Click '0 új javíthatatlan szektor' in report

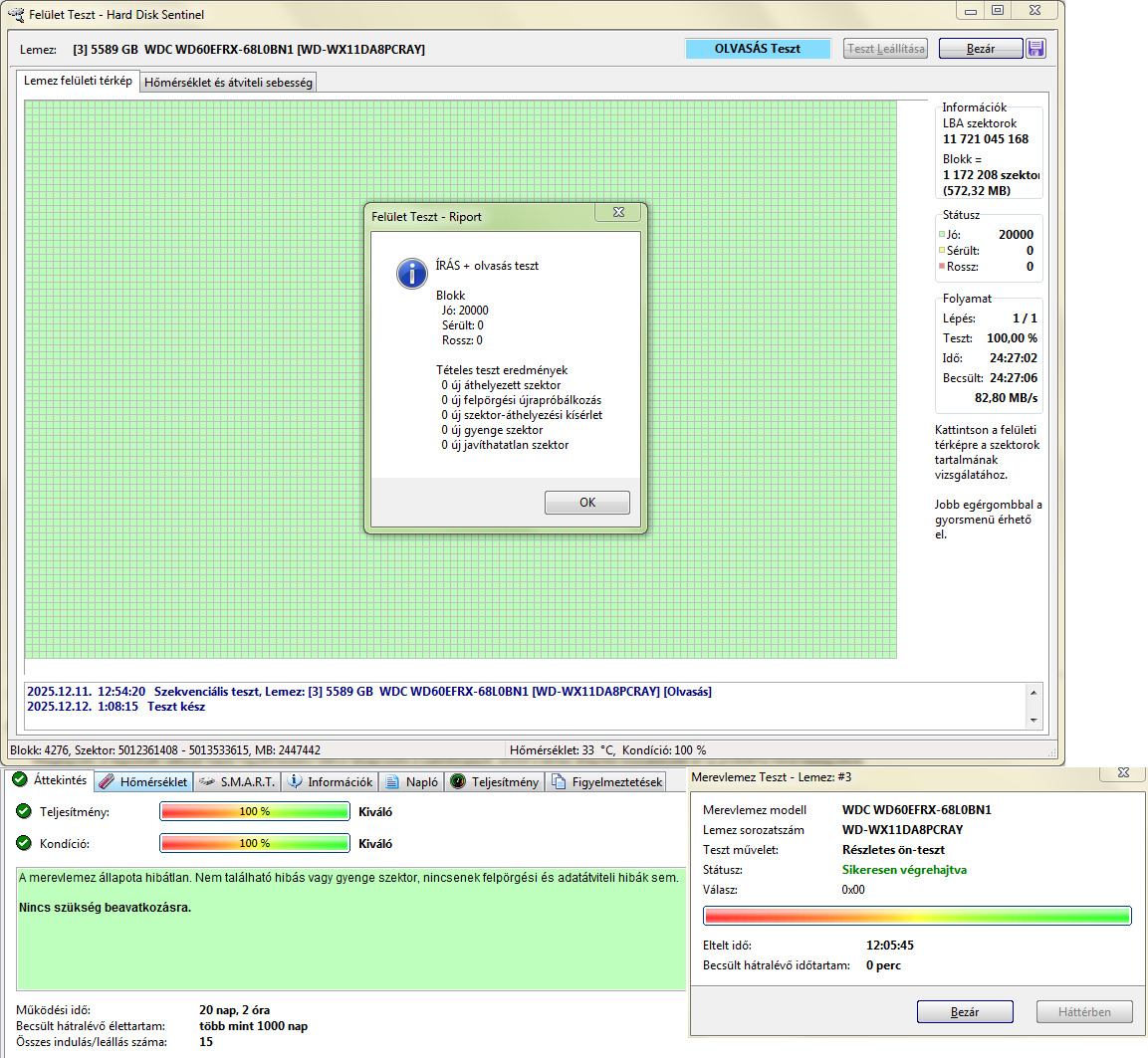tap(505, 445)
